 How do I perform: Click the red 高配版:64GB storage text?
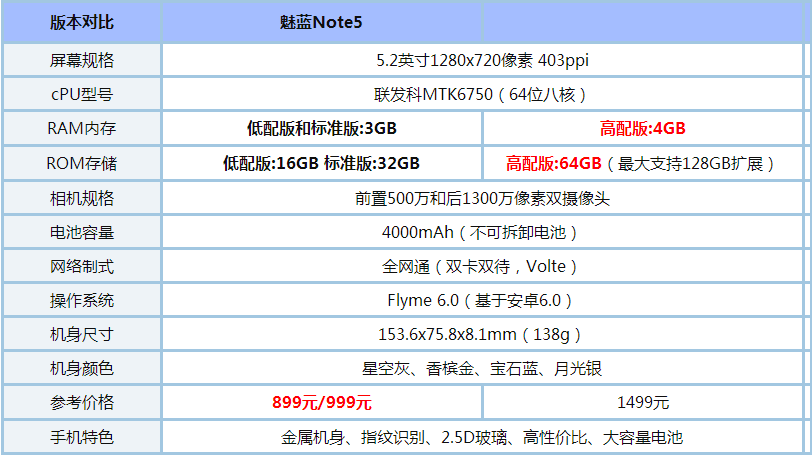[x=554, y=163]
